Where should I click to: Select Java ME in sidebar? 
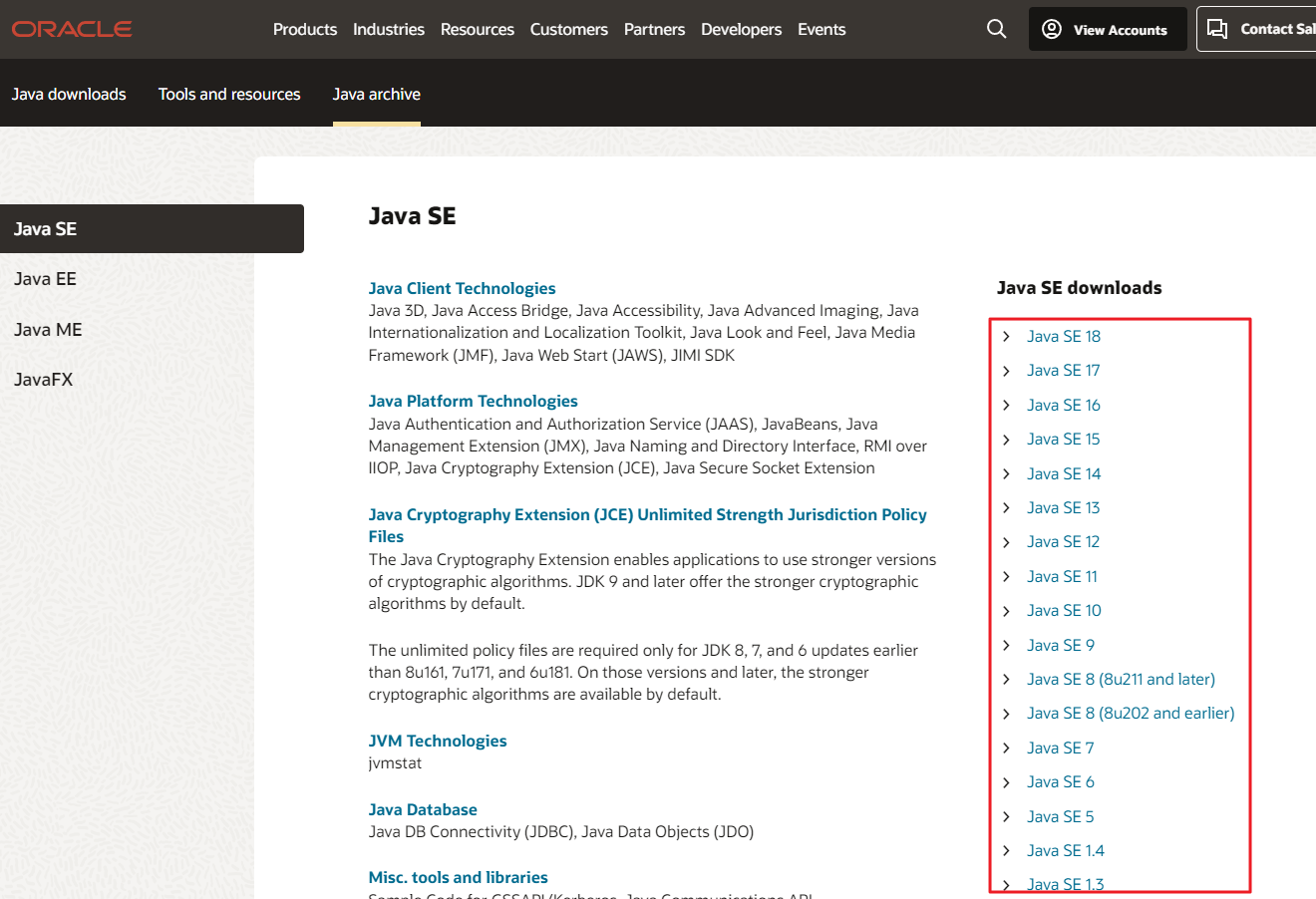pos(48,329)
